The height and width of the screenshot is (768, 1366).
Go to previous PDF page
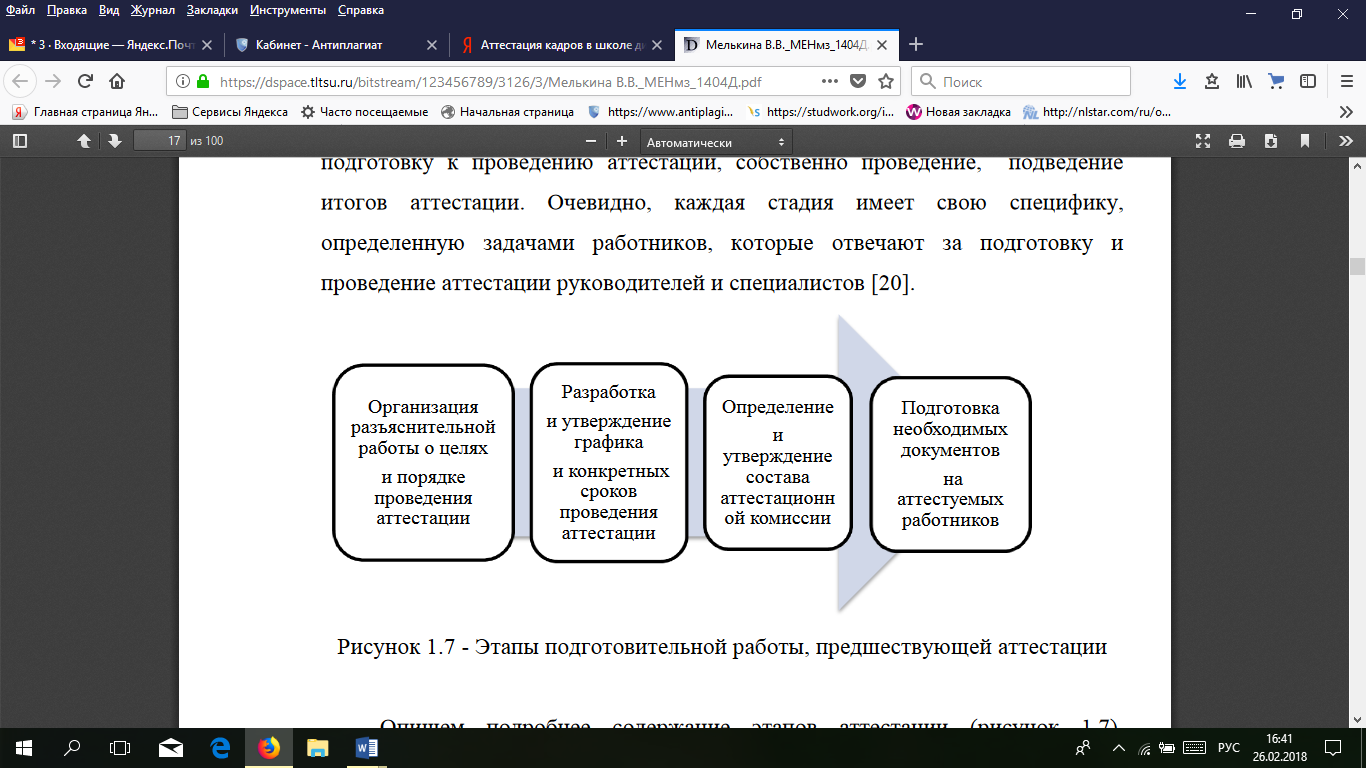[x=85, y=141]
